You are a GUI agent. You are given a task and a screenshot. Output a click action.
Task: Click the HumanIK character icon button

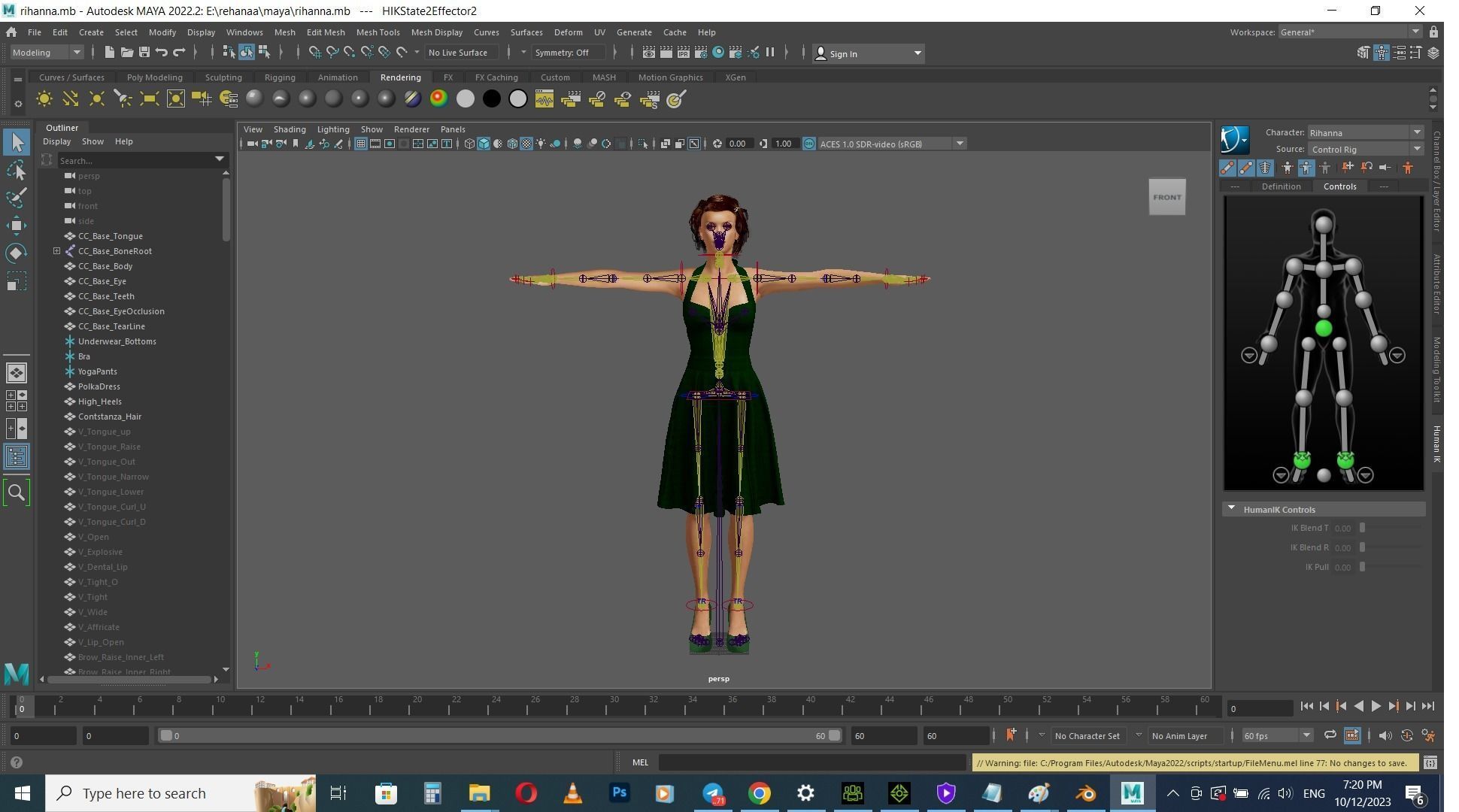pos(1234,140)
